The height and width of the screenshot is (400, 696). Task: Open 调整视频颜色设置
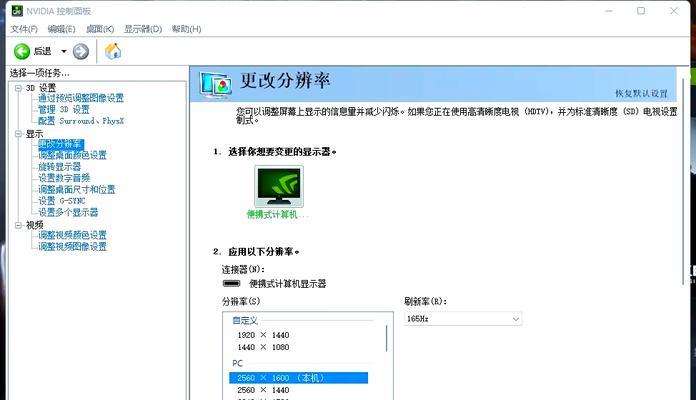coord(72,235)
